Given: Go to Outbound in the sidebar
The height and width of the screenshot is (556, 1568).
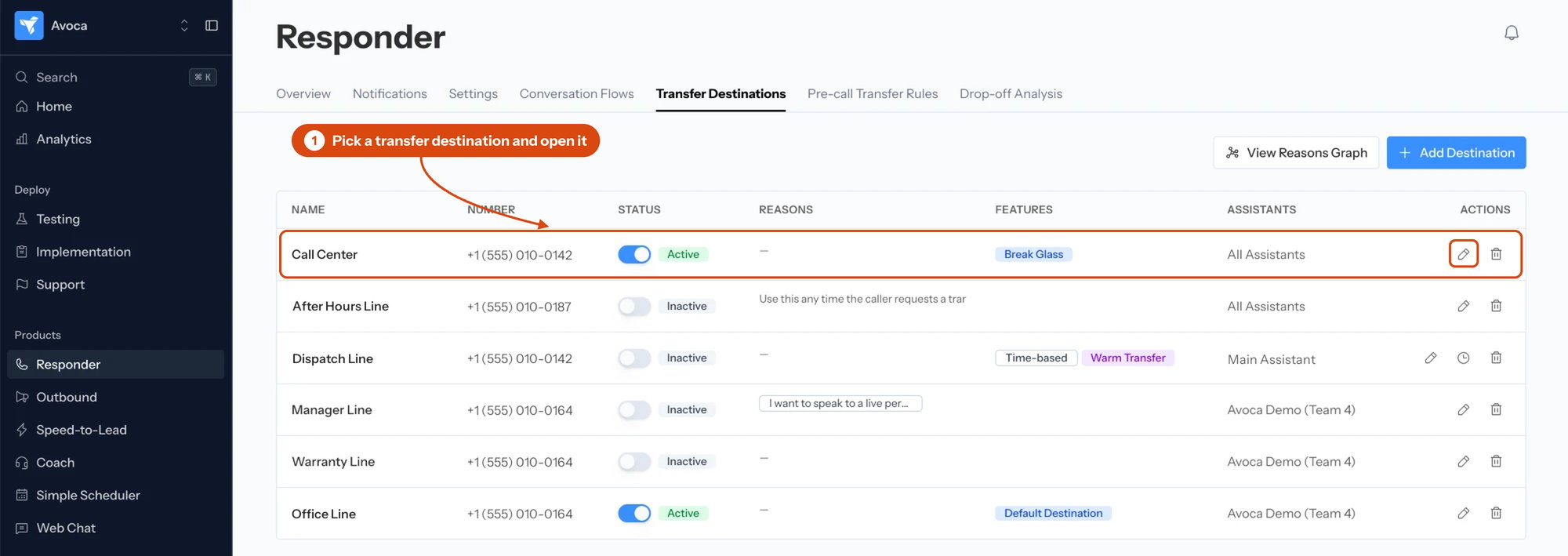Looking at the screenshot, I should click(116, 397).
